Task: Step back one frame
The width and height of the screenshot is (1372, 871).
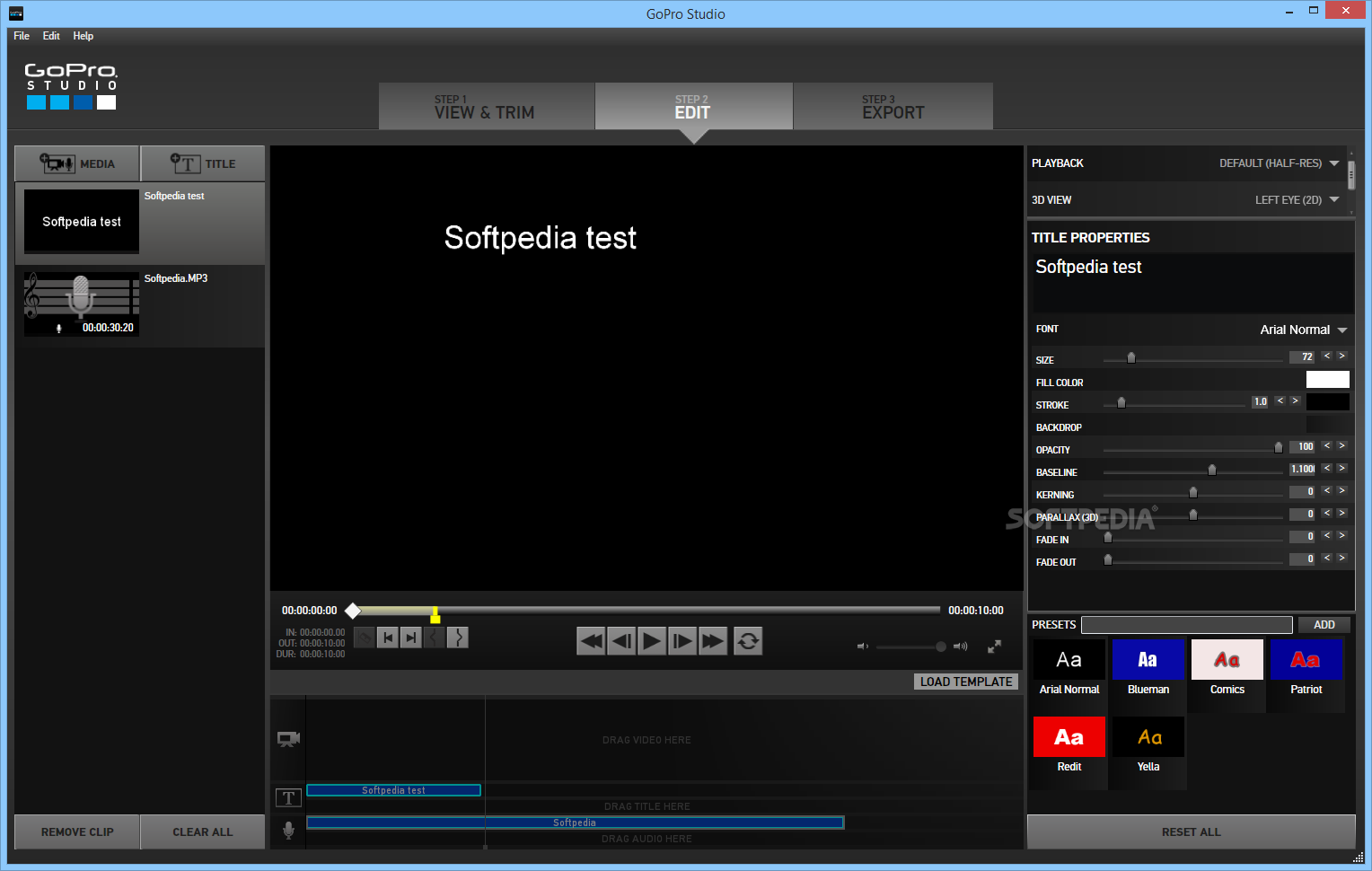Action: click(621, 641)
